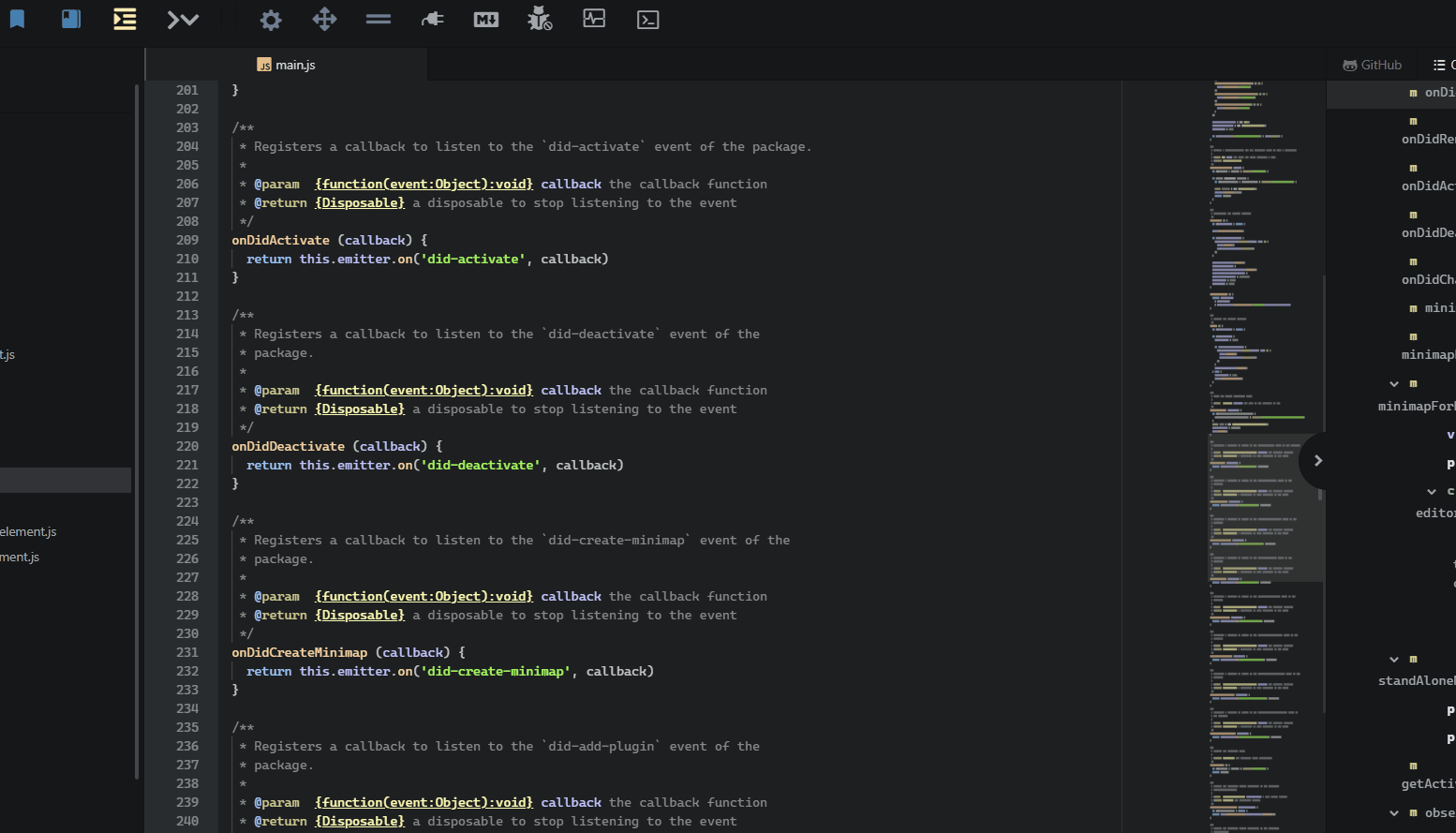
Task: Select the main.js editor tab
Action: click(287, 65)
